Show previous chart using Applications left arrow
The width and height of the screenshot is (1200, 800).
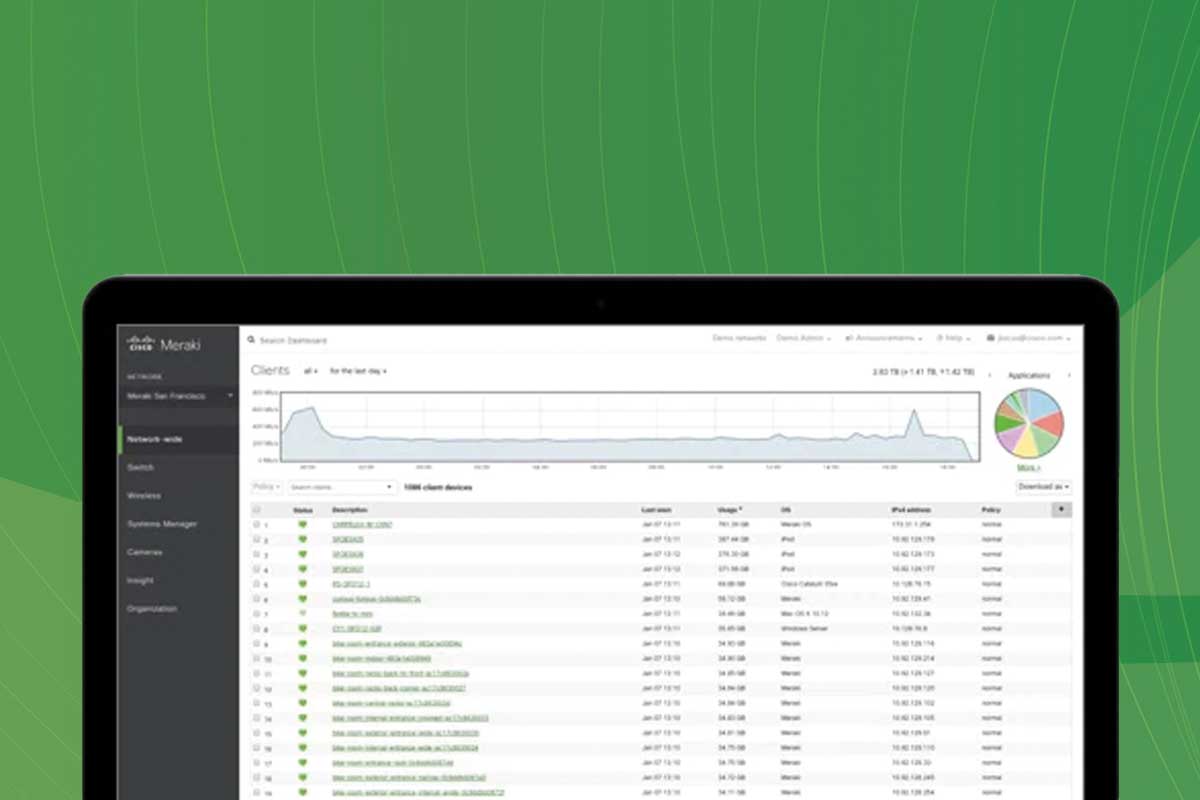point(990,376)
